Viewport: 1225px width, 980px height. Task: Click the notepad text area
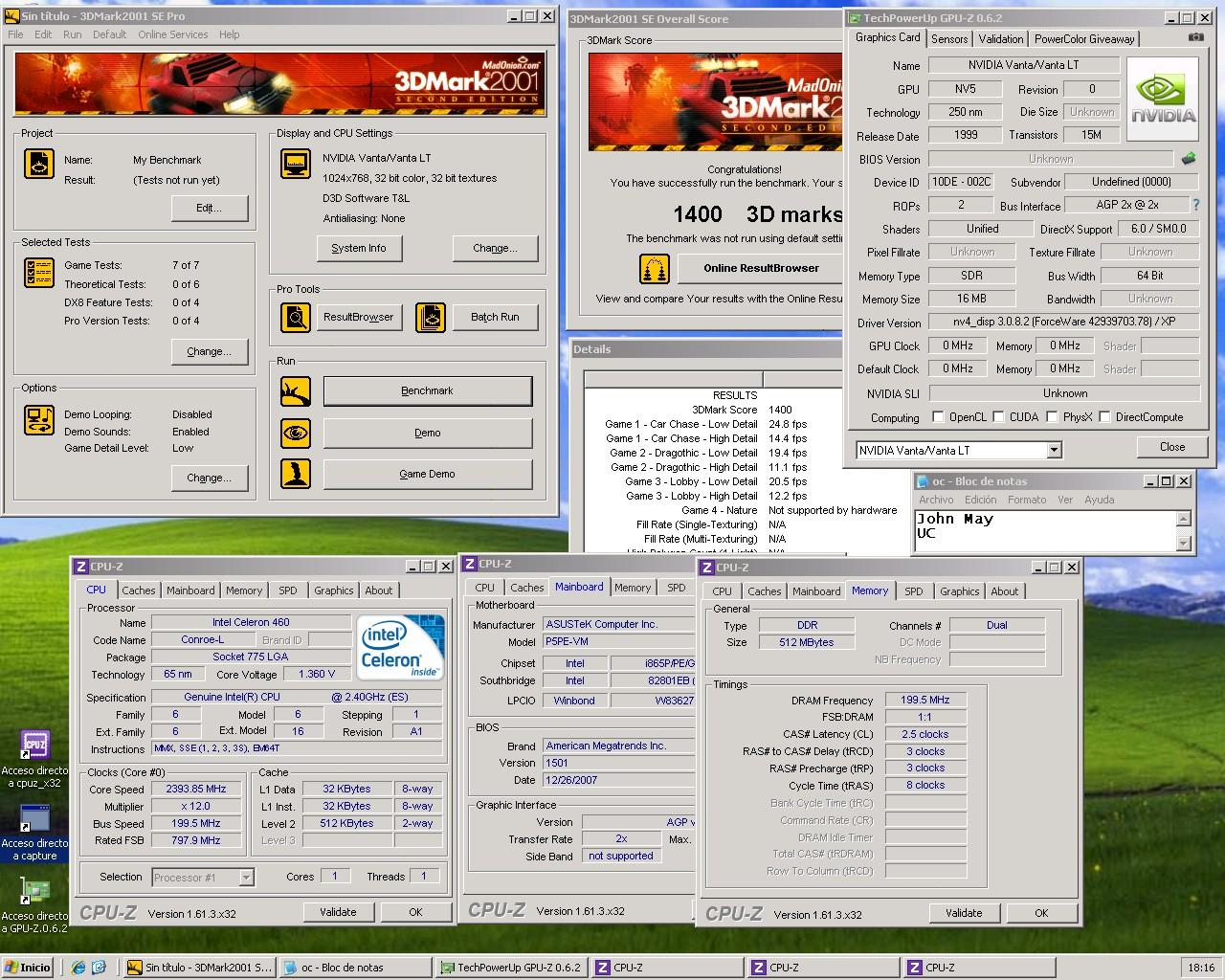tap(1045, 531)
